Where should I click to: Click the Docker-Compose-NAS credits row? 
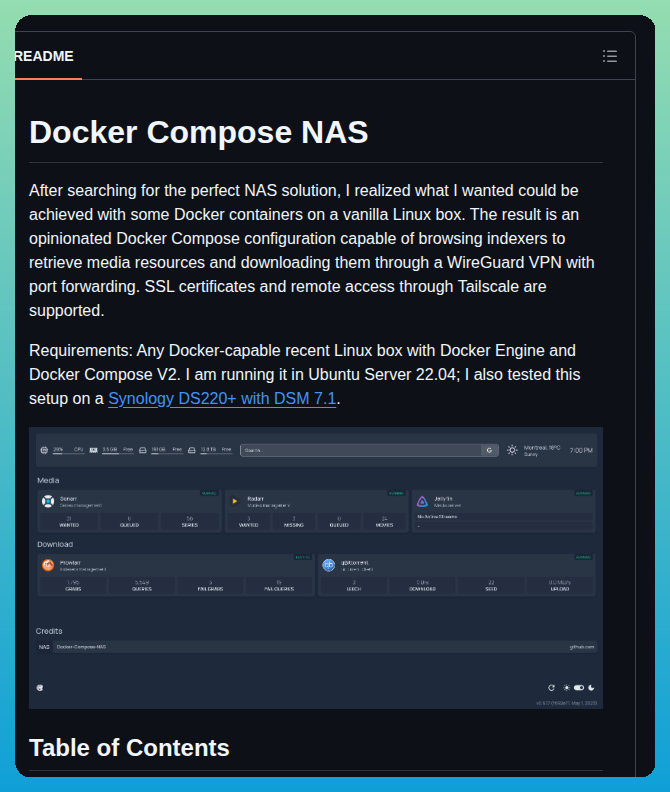click(317, 647)
